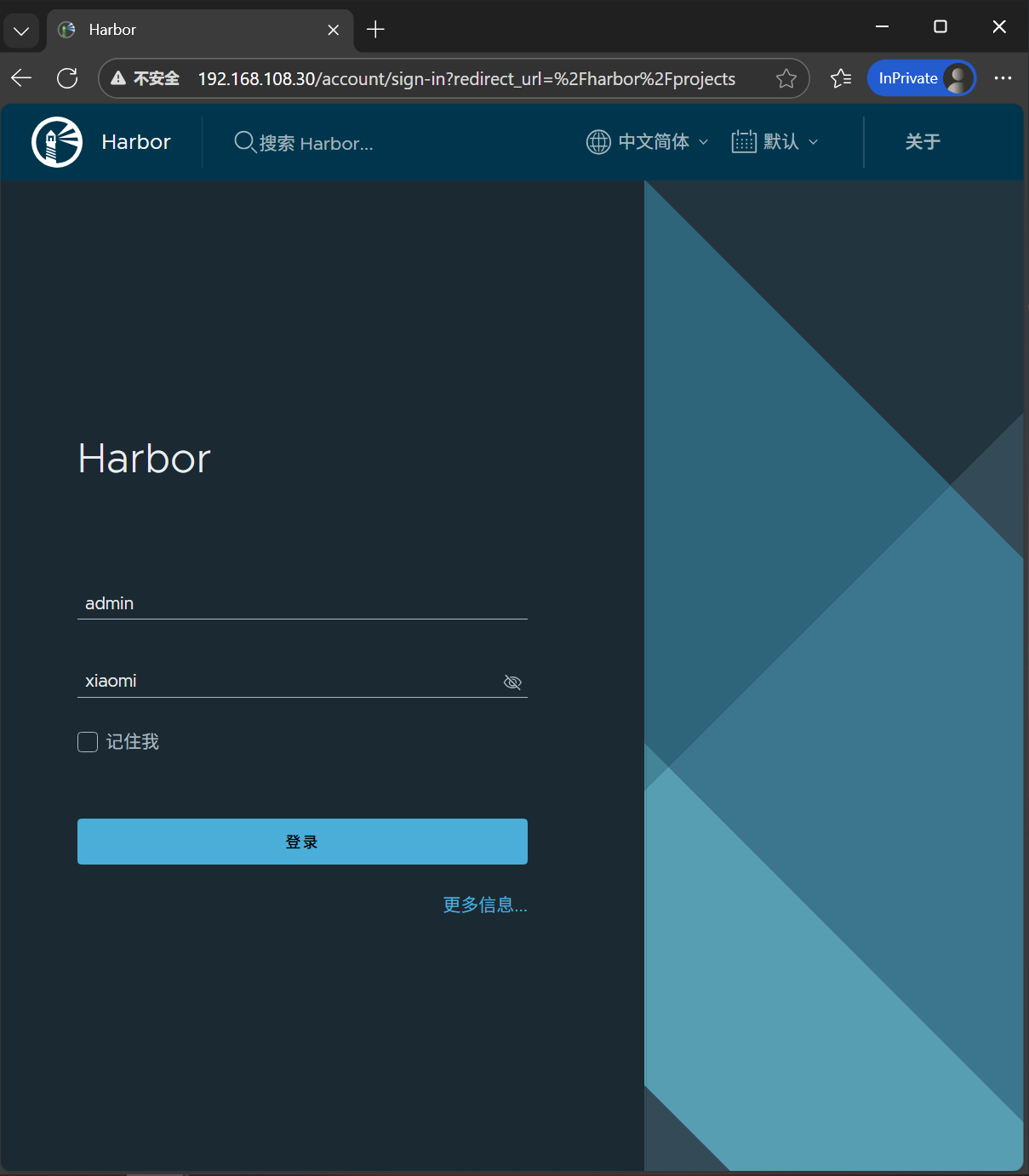Click the not-secure warning icon
This screenshot has width=1029, height=1176.
[119, 78]
